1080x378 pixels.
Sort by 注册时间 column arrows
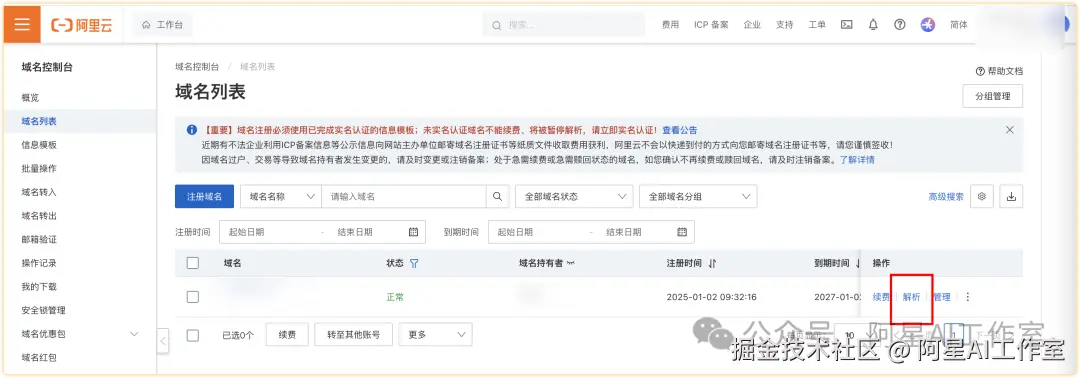pos(712,263)
